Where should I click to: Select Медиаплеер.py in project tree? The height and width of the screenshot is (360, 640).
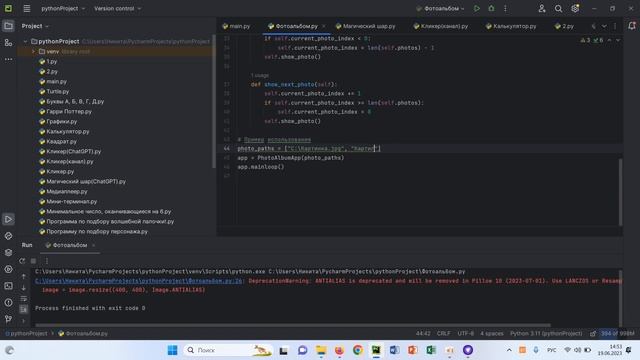63,191
